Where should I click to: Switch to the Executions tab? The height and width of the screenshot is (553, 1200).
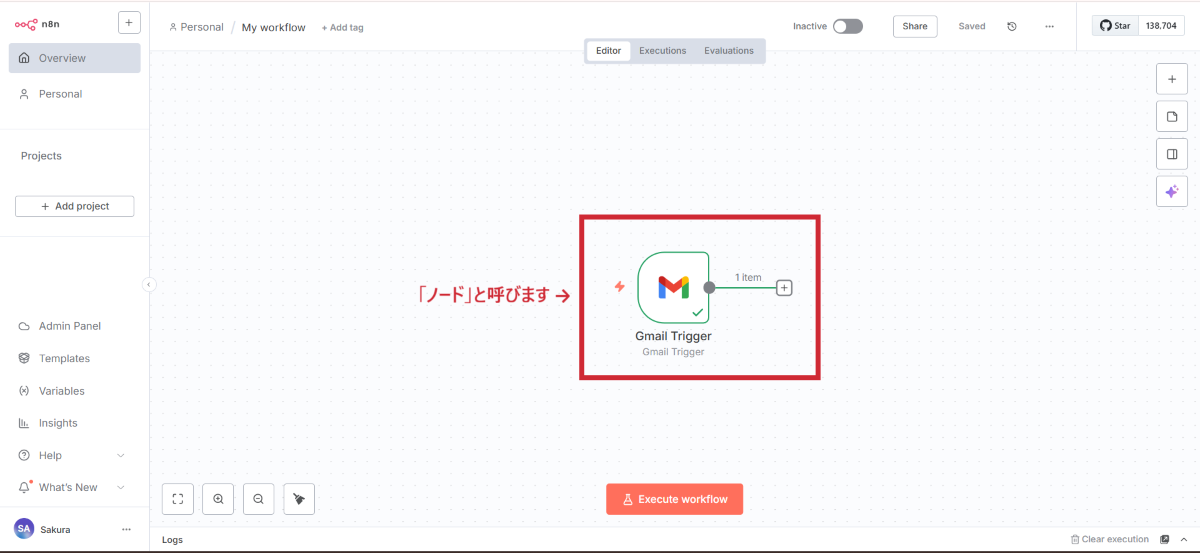pos(662,51)
